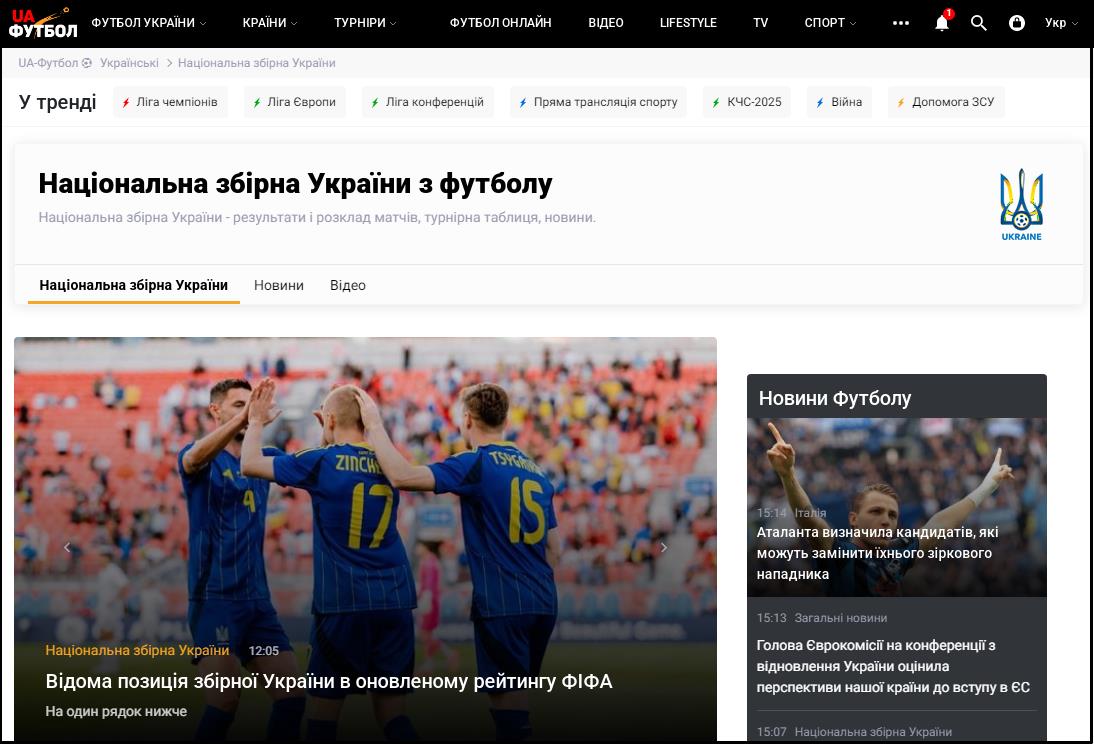This screenshot has height=744, width=1094.
Task: Read the article about FIFA ranking
Action: click(x=329, y=681)
